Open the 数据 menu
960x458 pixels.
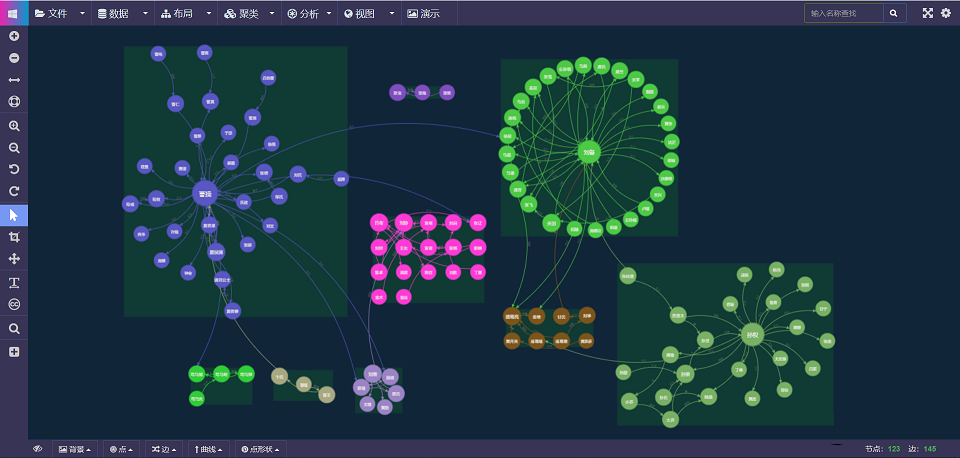(x=113, y=13)
